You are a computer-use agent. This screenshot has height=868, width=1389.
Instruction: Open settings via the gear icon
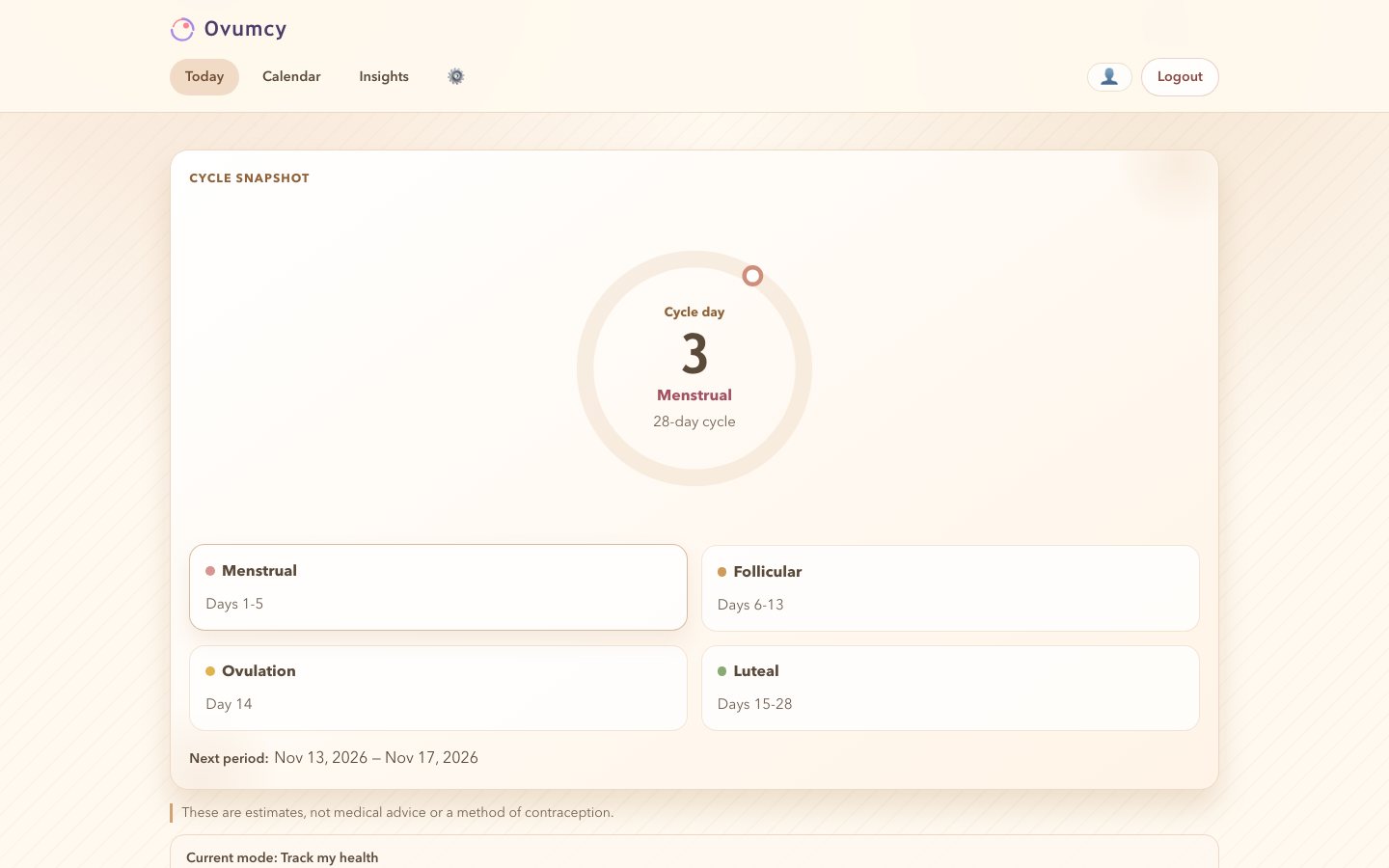point(456,76)
